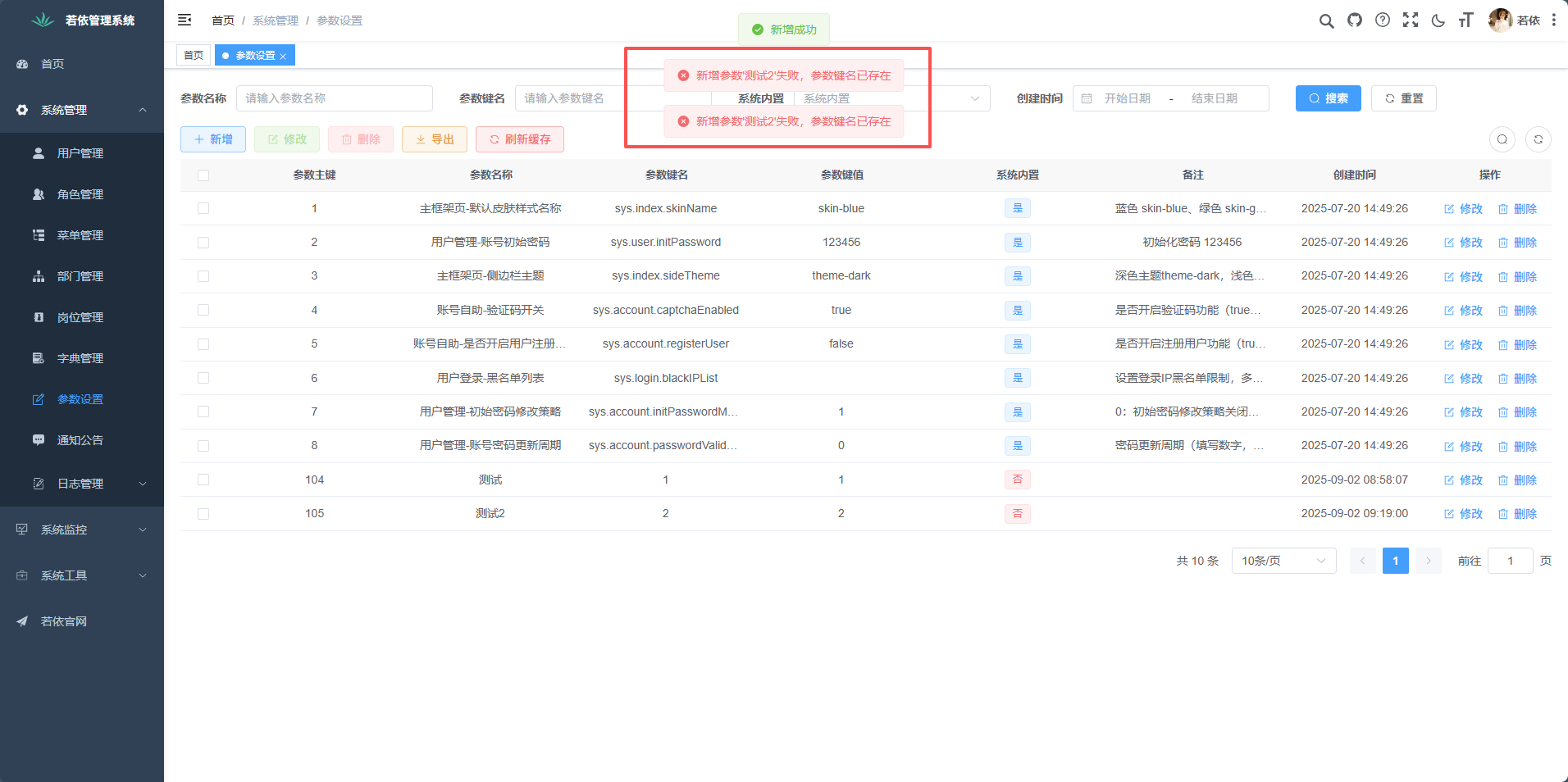Pick the 开始日期 date field
The image size is (1568, 782).
coord(1127,98)
